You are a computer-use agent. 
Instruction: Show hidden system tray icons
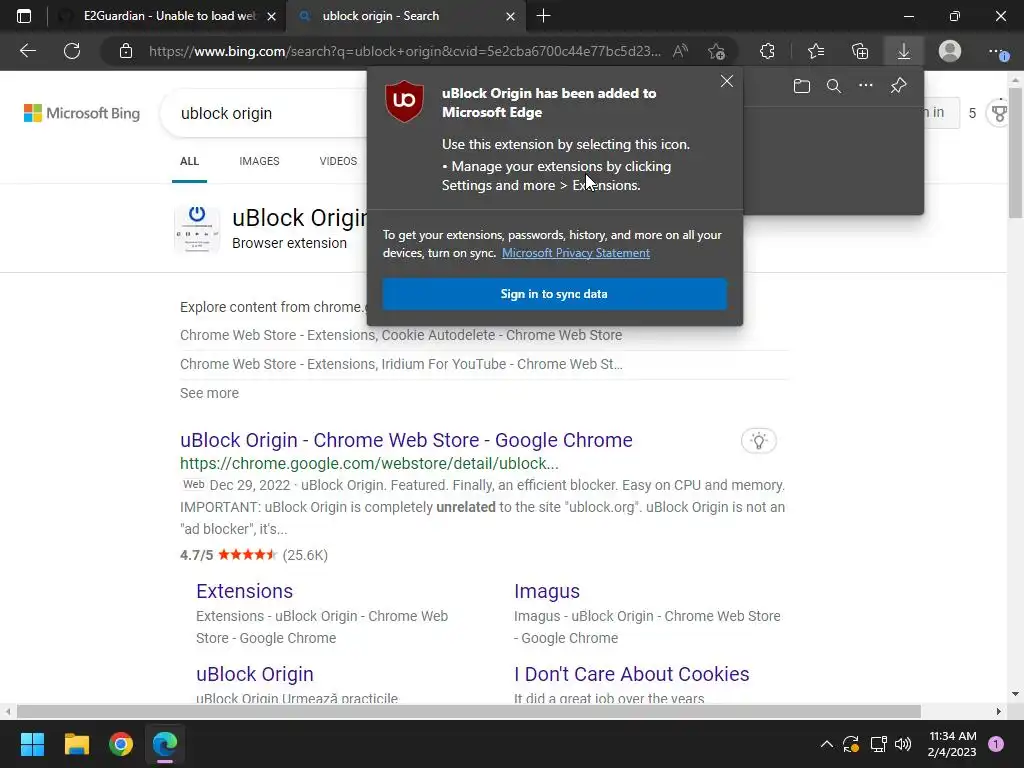click(x=826, y=744)
